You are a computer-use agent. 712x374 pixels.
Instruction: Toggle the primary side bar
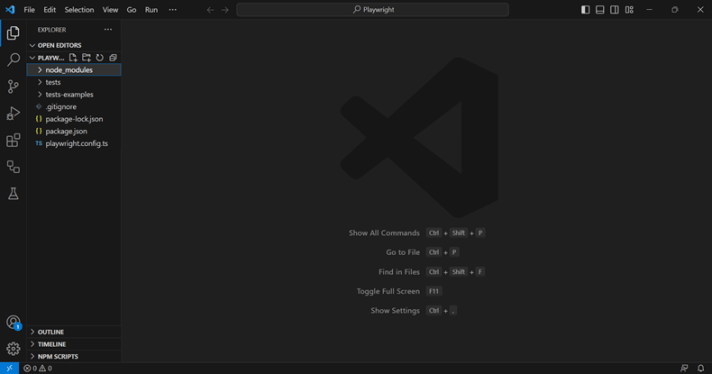(585, 10)
